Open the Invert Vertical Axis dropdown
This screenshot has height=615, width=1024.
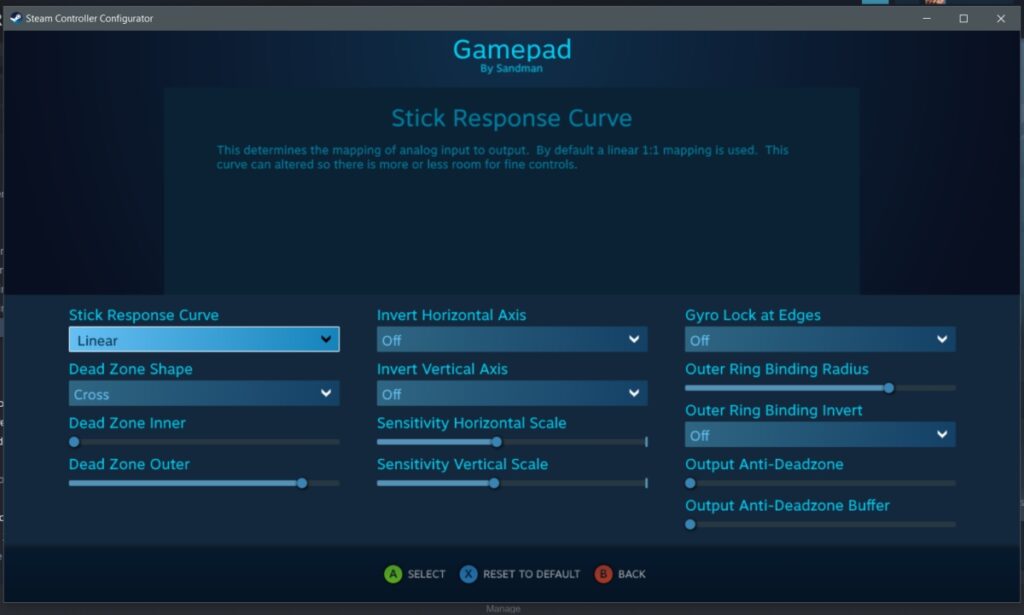pyautogui.click(x=512, y=393)
